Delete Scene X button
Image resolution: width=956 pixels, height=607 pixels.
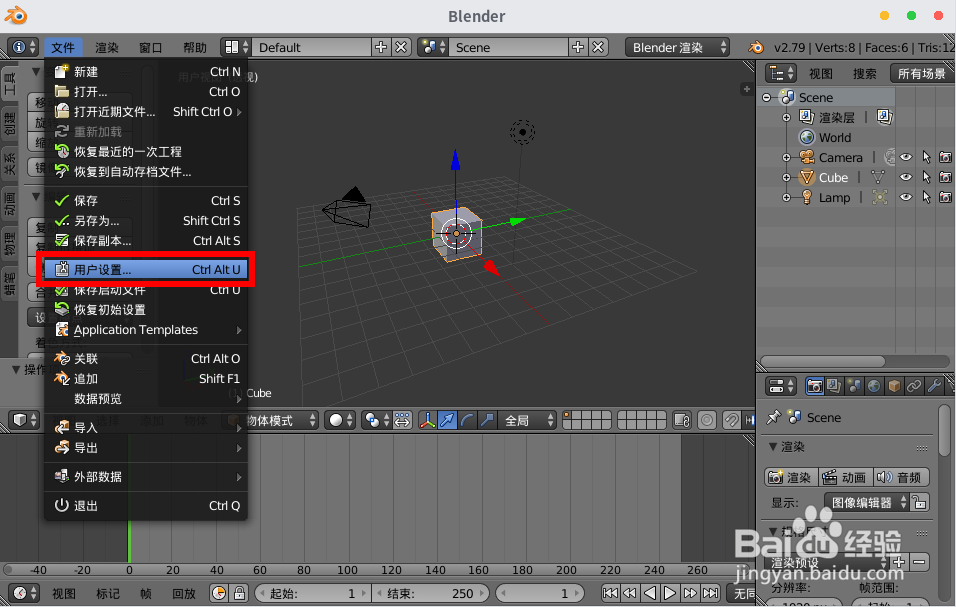click(598, 48)
